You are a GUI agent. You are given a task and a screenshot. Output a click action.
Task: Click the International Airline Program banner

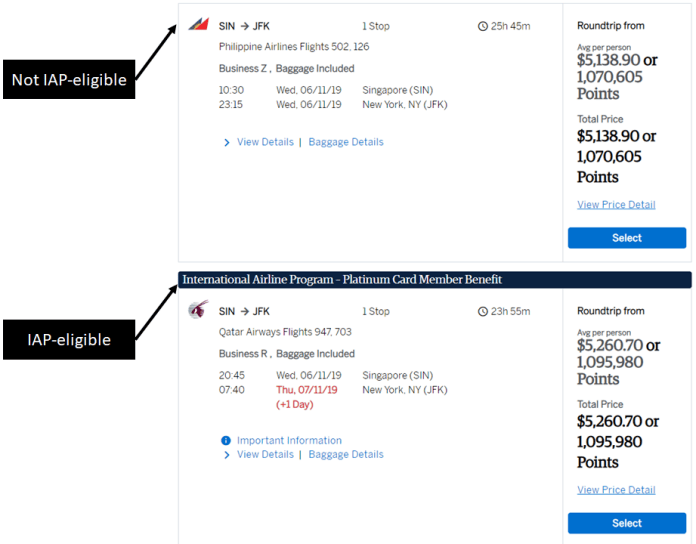(435, 280)
